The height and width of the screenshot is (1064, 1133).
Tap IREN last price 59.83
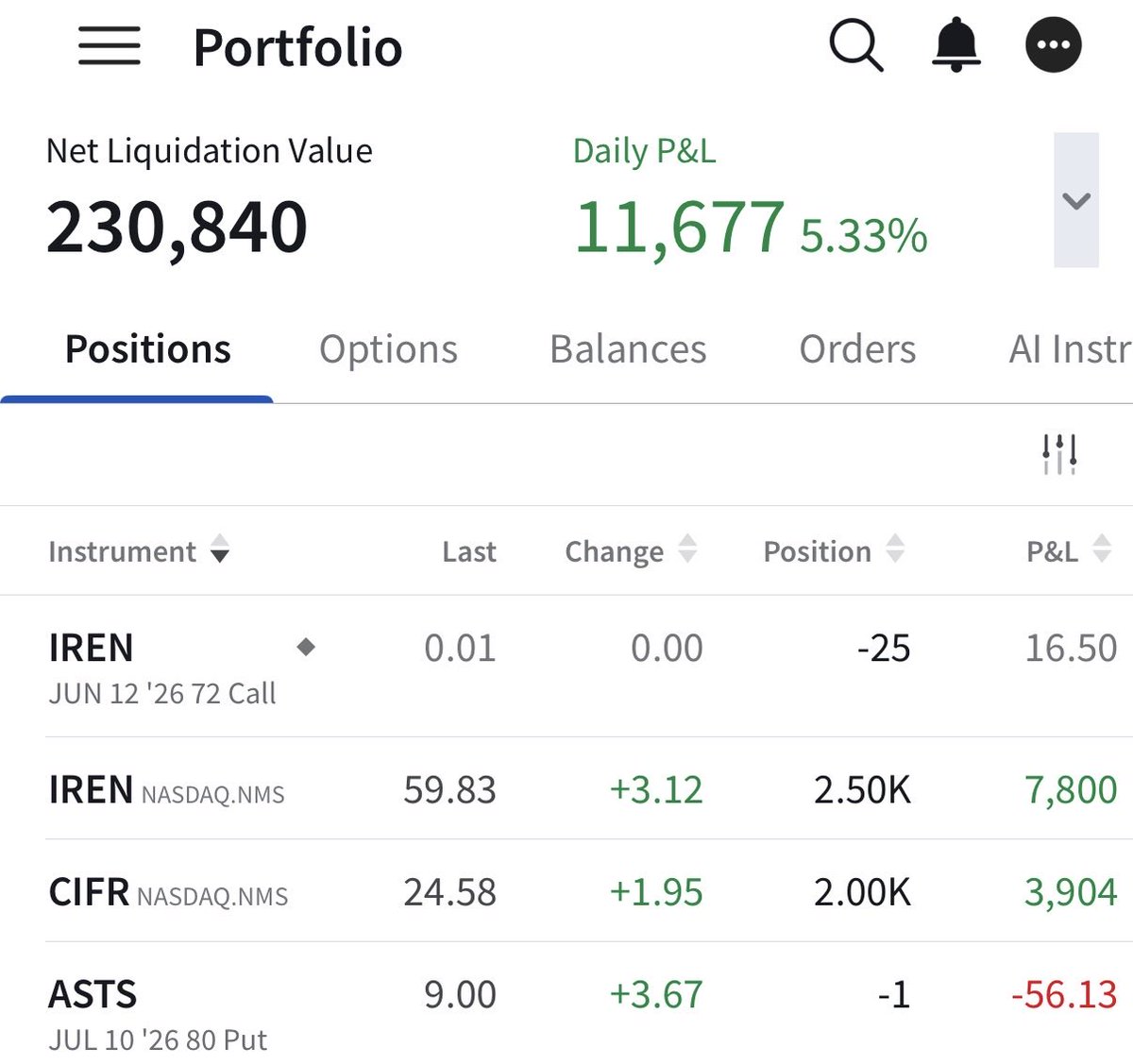pos(449,790)
